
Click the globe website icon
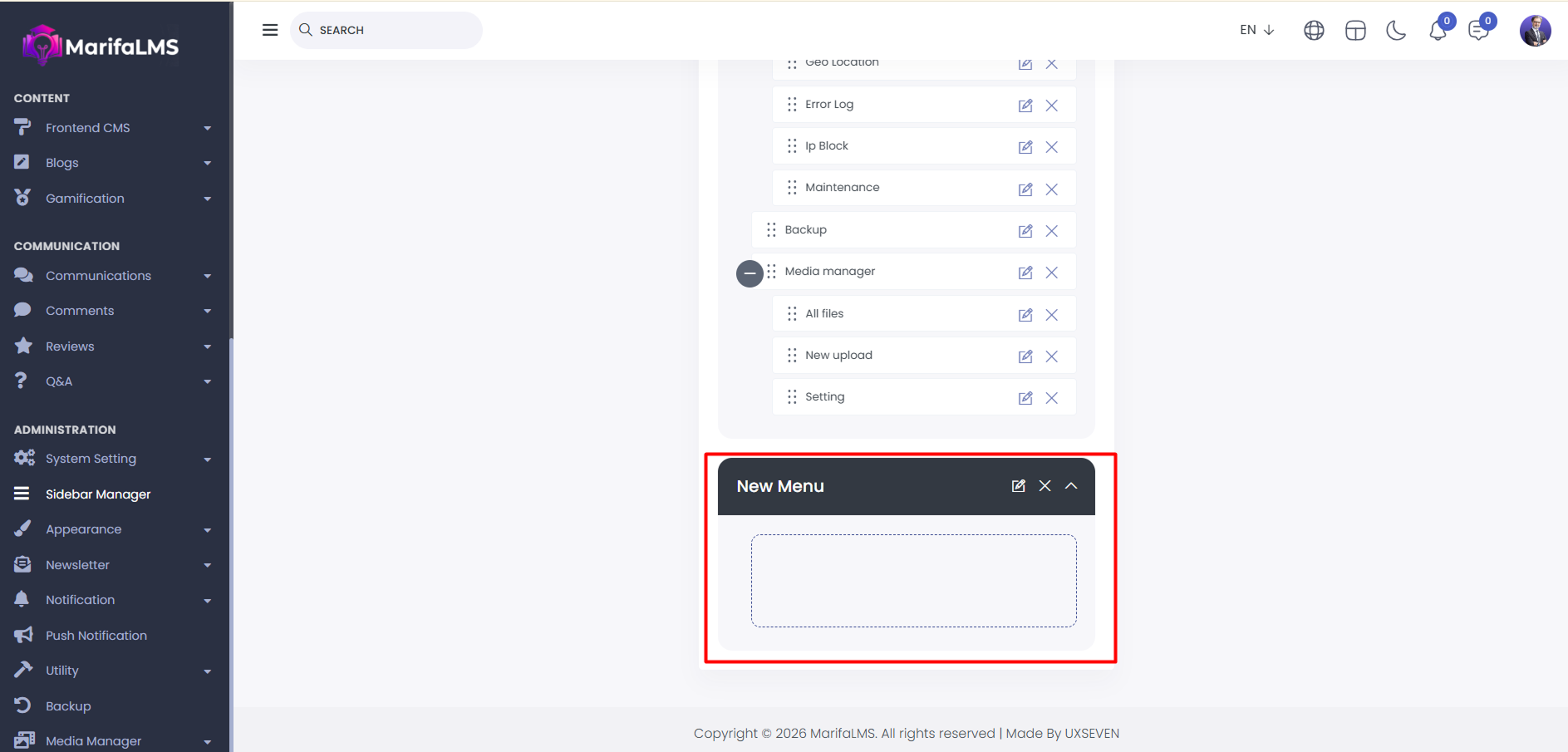click(x=1314, y=31)
